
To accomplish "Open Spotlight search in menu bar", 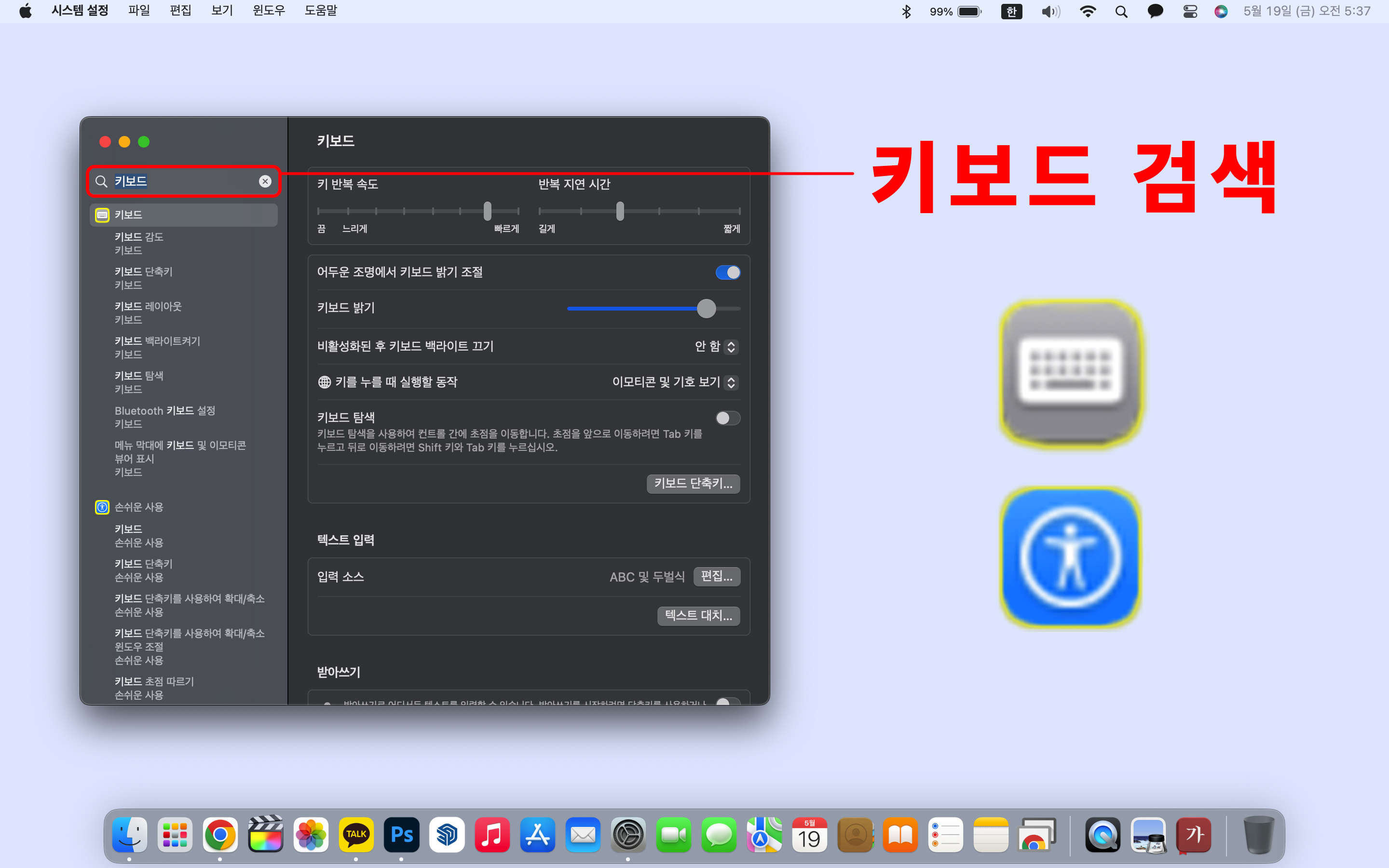I will click(1121, 12).
